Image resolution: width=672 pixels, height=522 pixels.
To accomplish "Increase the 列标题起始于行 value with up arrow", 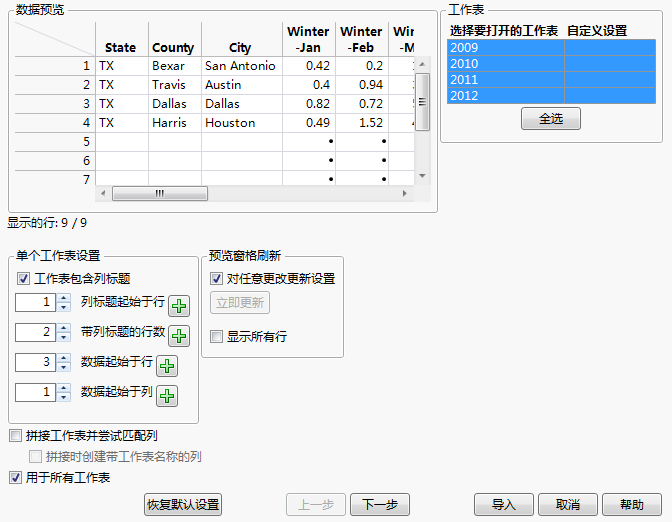I will click(x=63, y=297).
